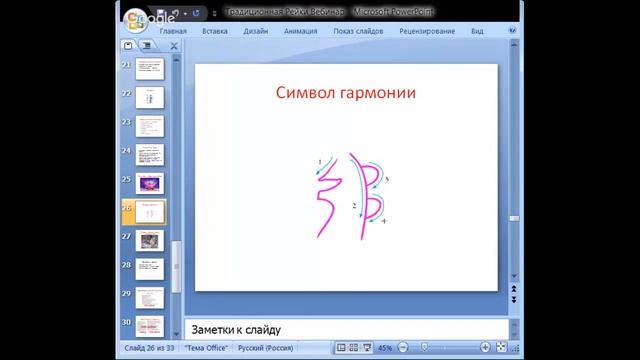
Task: Click the zoom out minus button
Action: pyautogui.click(x=403, y=348)
